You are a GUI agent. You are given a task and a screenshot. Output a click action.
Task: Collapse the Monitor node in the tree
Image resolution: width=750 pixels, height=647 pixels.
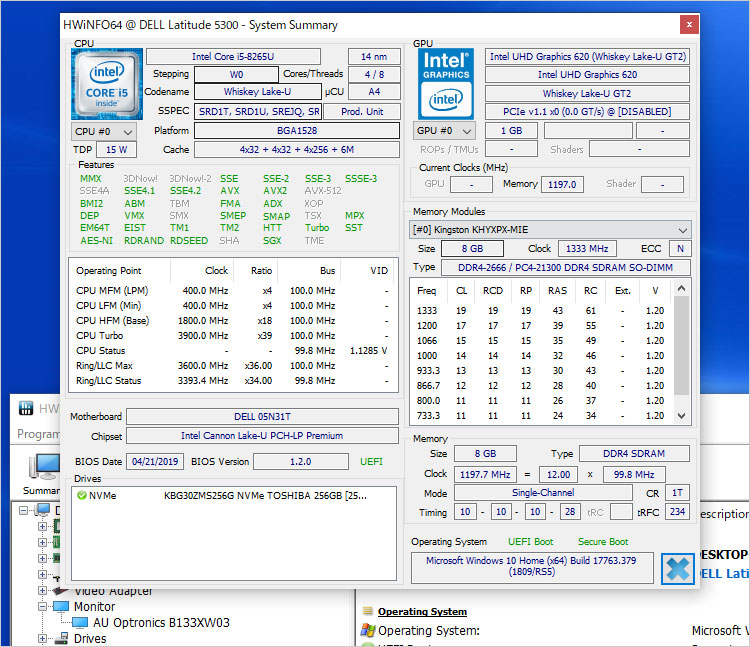(43, 606)
